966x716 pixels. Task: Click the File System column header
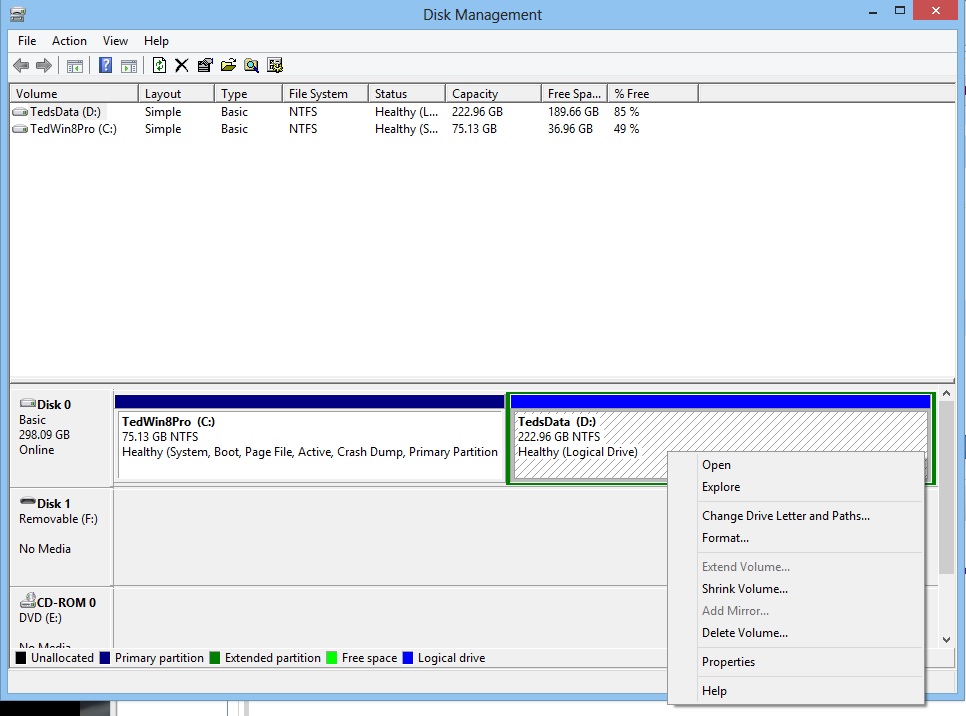pos(318,94)
